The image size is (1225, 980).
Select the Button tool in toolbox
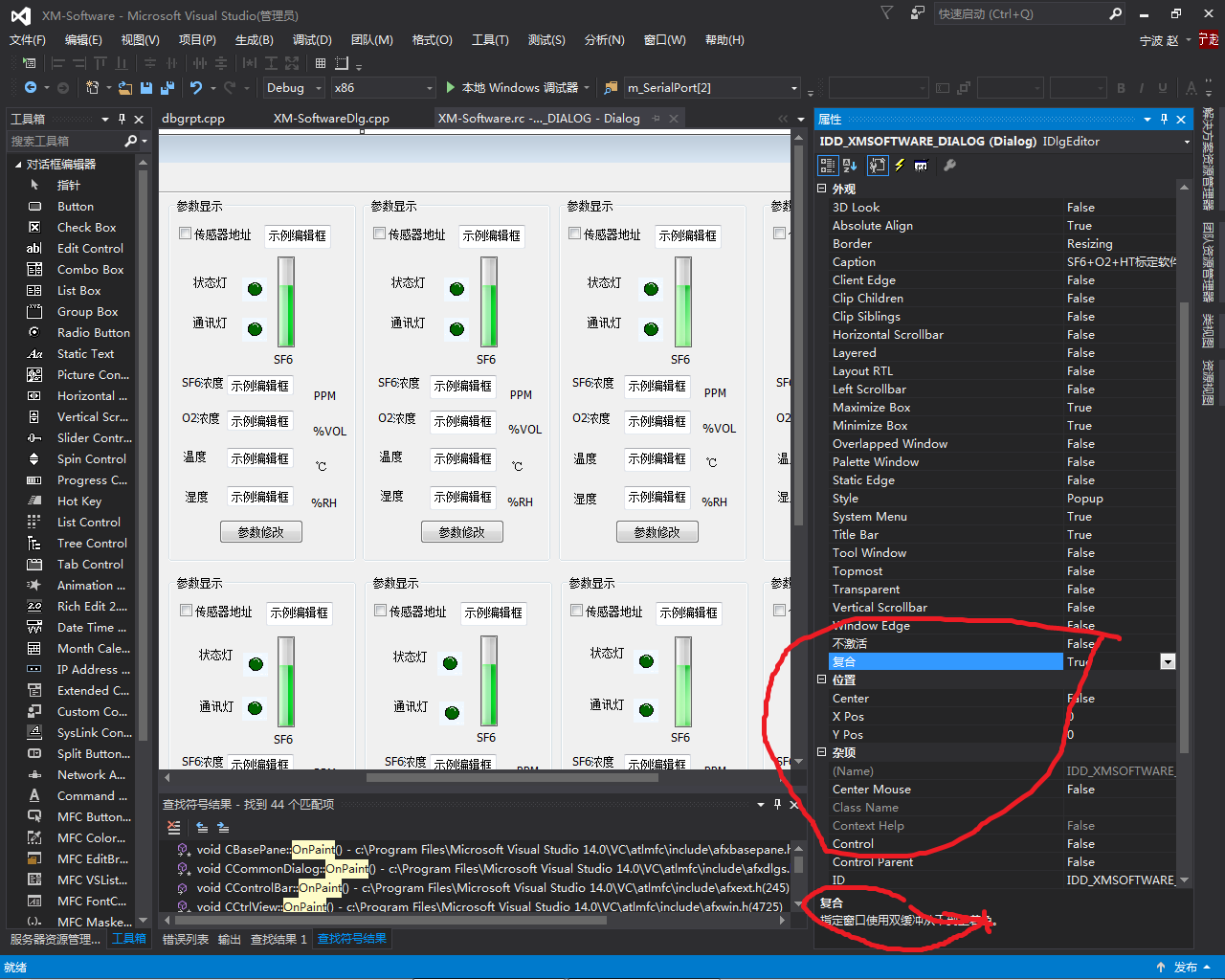(x=75, y=206)
